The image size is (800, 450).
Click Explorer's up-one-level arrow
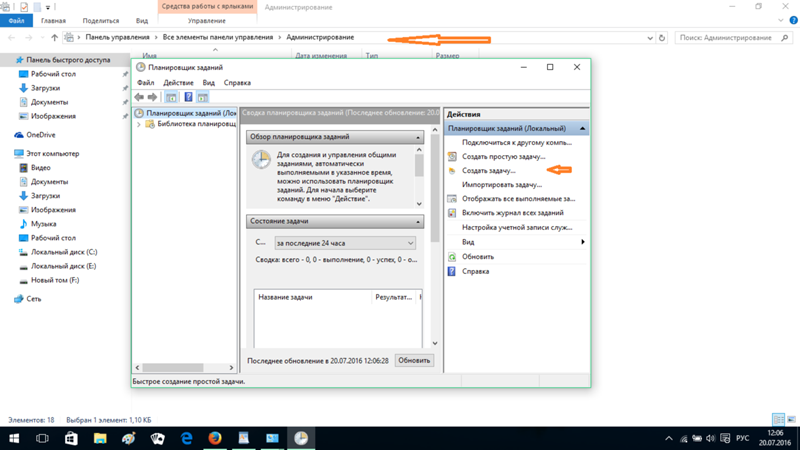[55, 37]
